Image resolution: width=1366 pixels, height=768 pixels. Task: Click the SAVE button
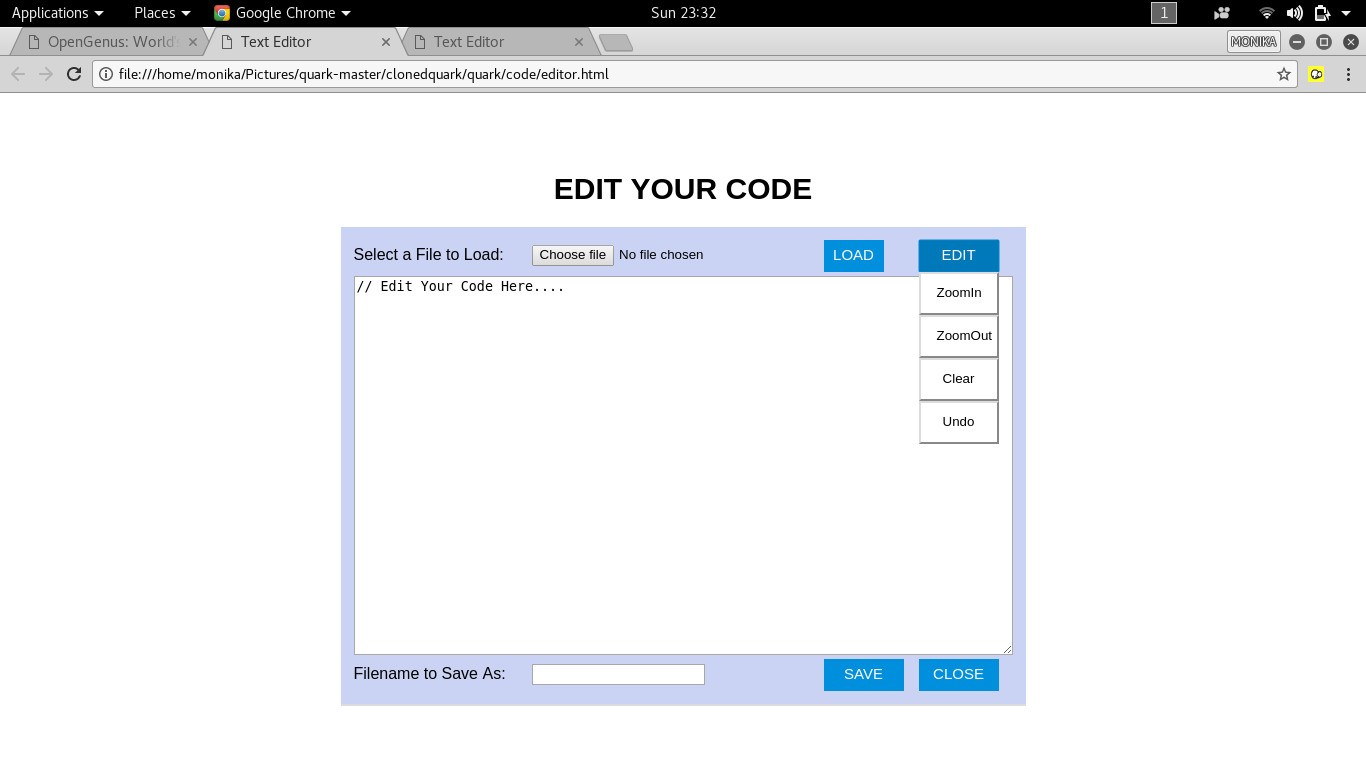tap(863, 674)
